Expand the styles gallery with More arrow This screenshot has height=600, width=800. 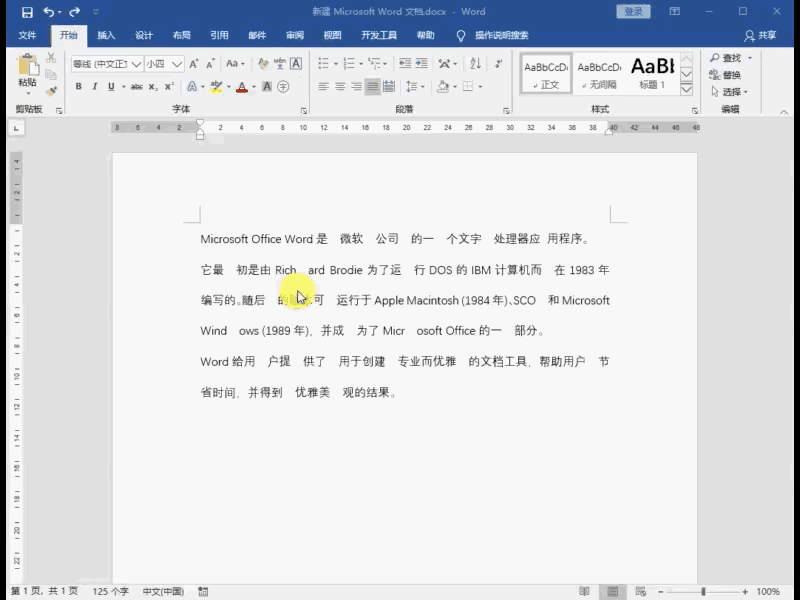pos(687,89)
